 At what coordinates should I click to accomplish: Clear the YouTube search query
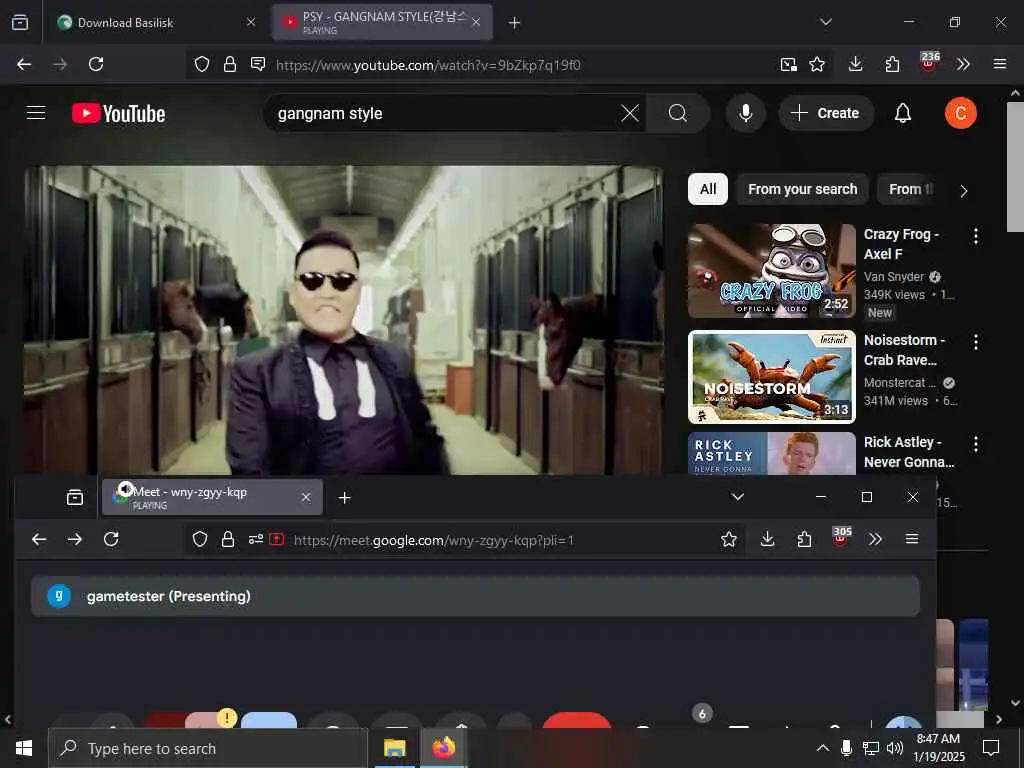click(630, 114)
